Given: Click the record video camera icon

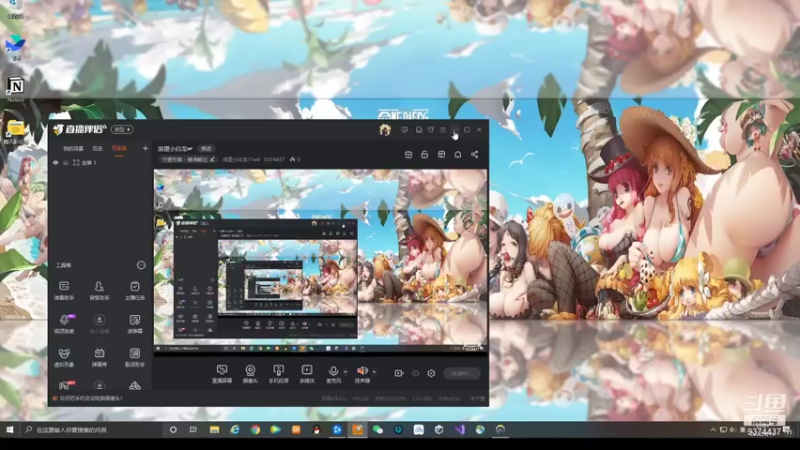Looking at the screenshot, I should [x=399, y=373].
